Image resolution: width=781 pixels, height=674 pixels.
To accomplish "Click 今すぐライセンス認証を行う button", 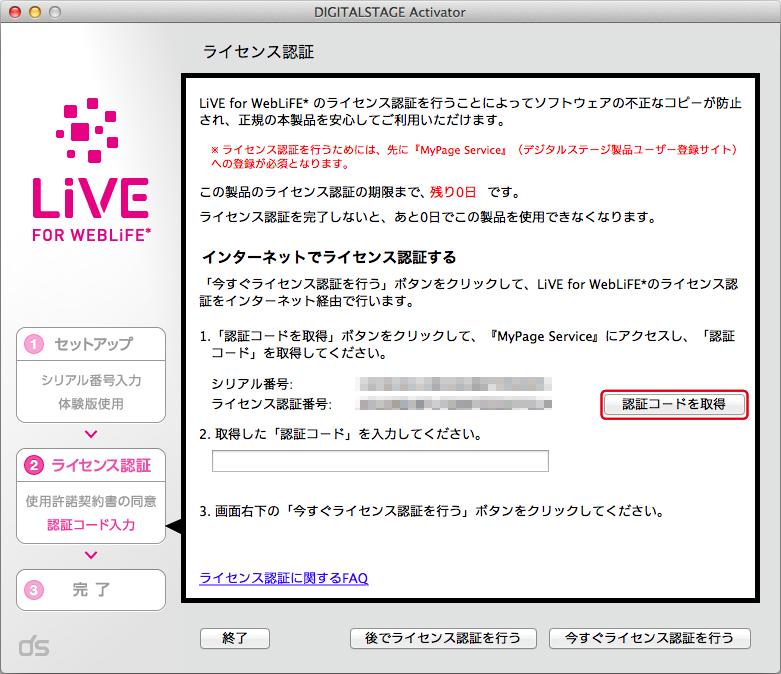I will tap(650, 638).
